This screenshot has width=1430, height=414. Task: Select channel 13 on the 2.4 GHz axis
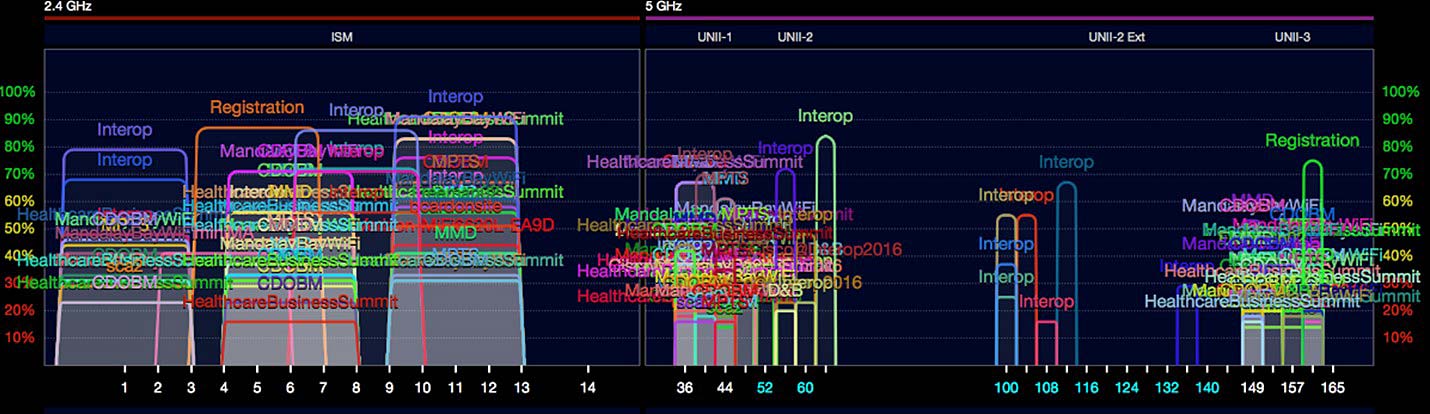click(521, 386)
